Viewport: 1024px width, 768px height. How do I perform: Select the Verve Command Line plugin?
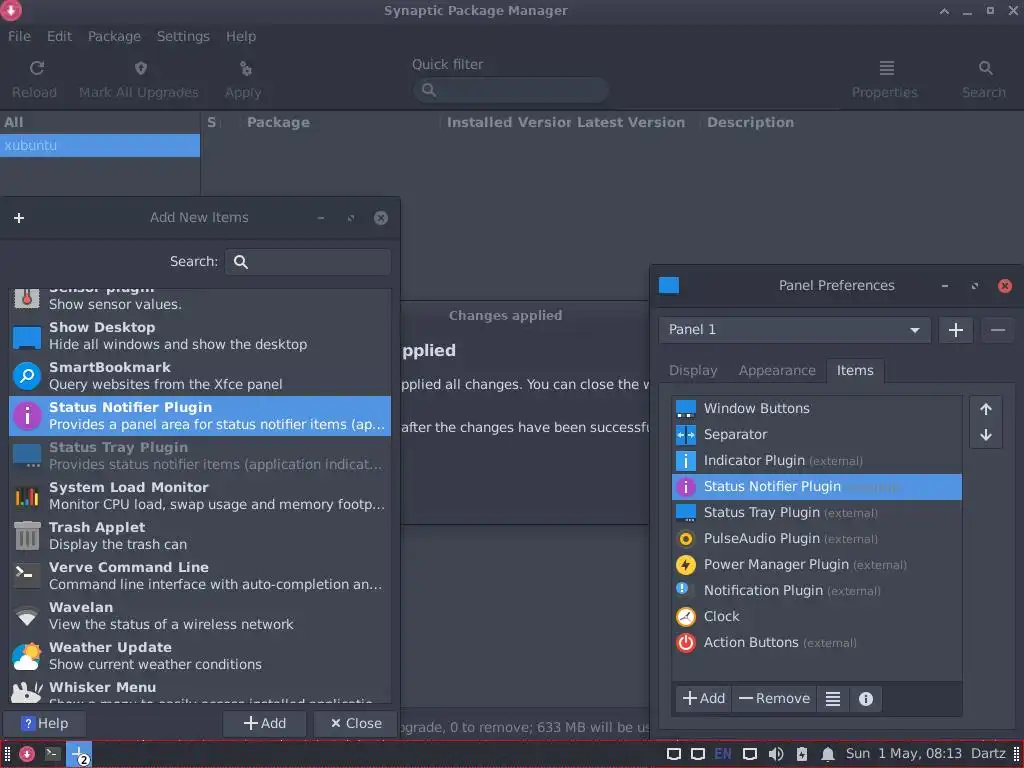tap(200, 576)
